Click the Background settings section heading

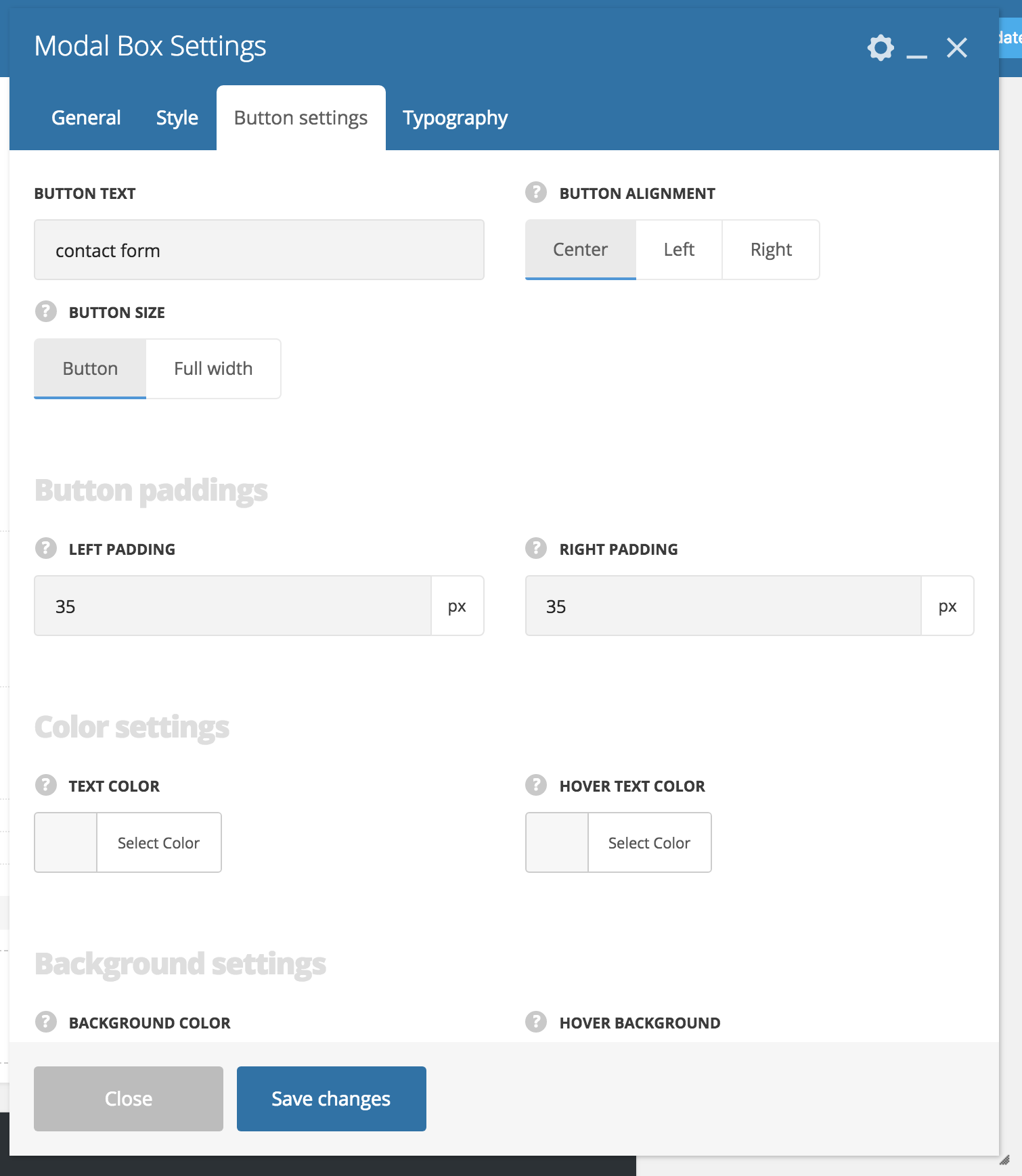click(x=180, y=964)
